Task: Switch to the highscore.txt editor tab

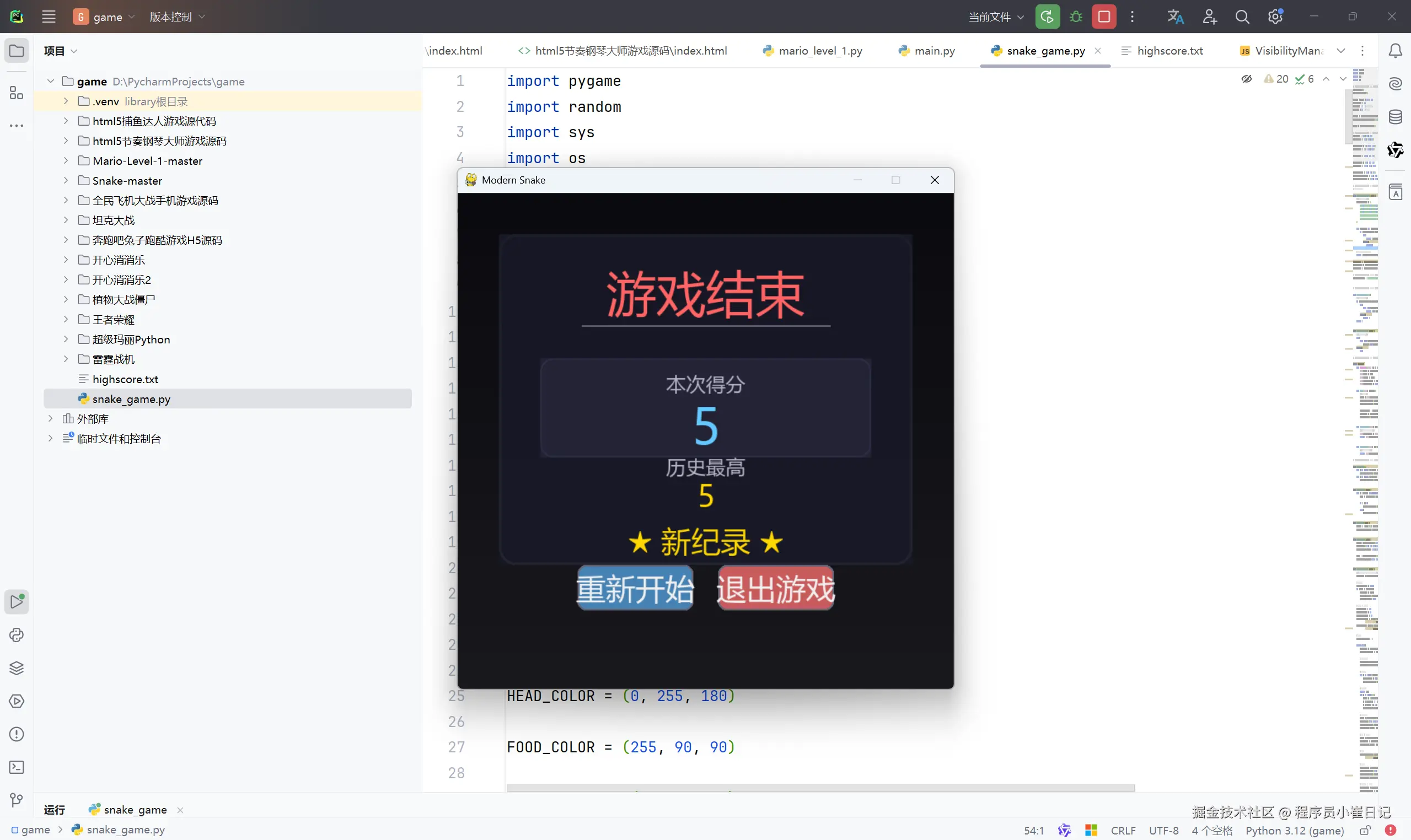Action: coord(1169,51)
